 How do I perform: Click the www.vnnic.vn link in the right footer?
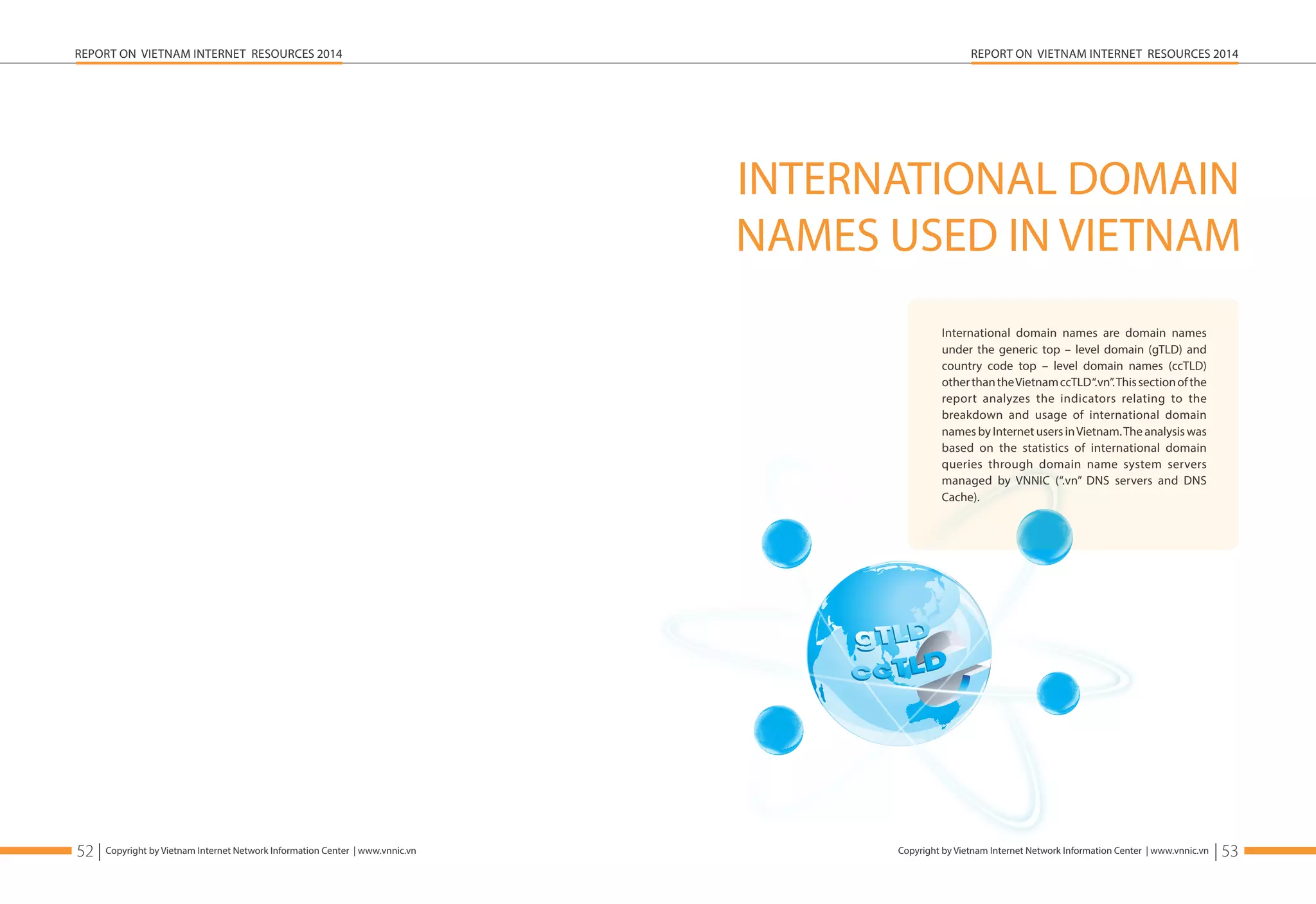click(x=1179, y=851)
